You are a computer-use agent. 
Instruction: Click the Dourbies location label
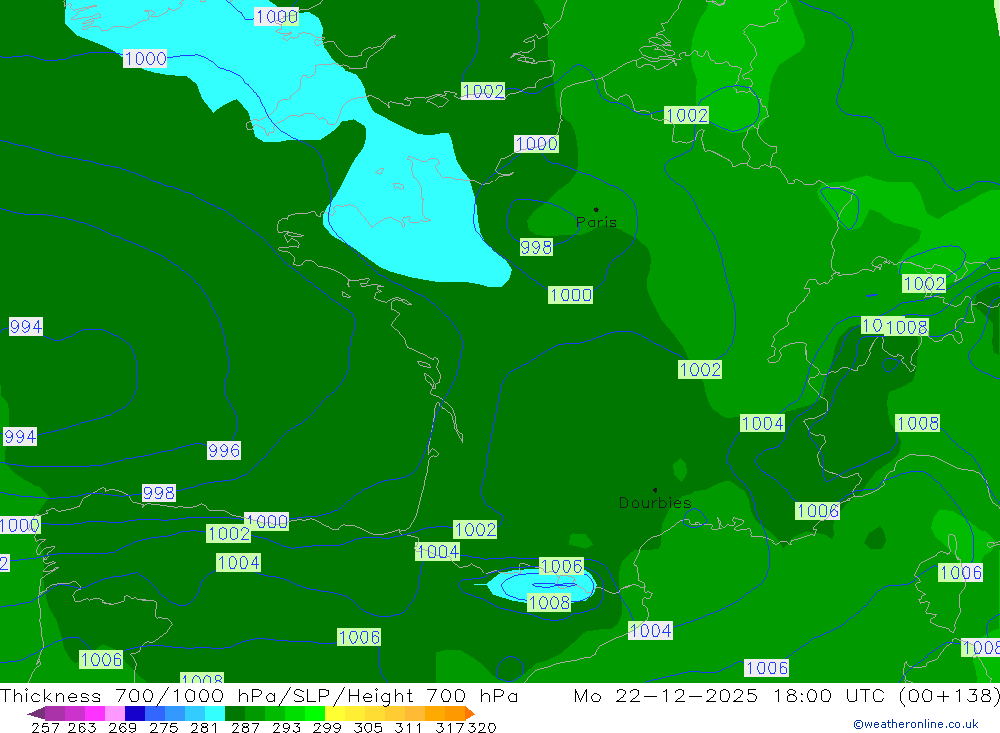655,503
